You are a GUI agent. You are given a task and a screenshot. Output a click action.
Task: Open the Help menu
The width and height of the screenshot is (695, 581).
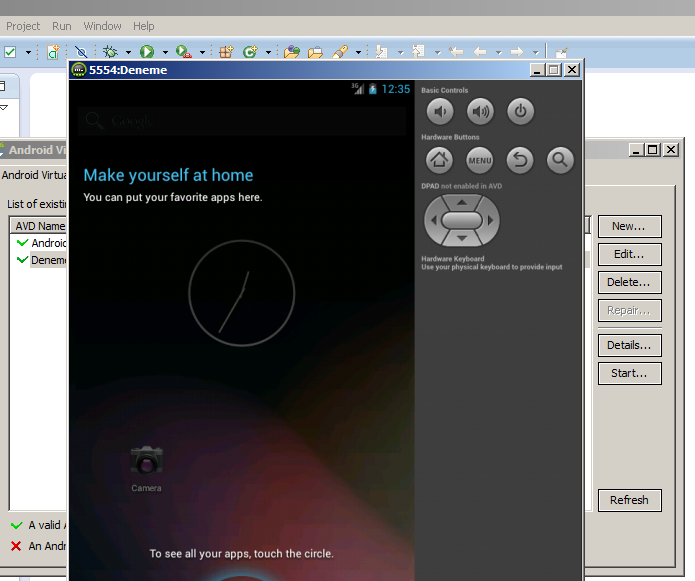[144, 26]
